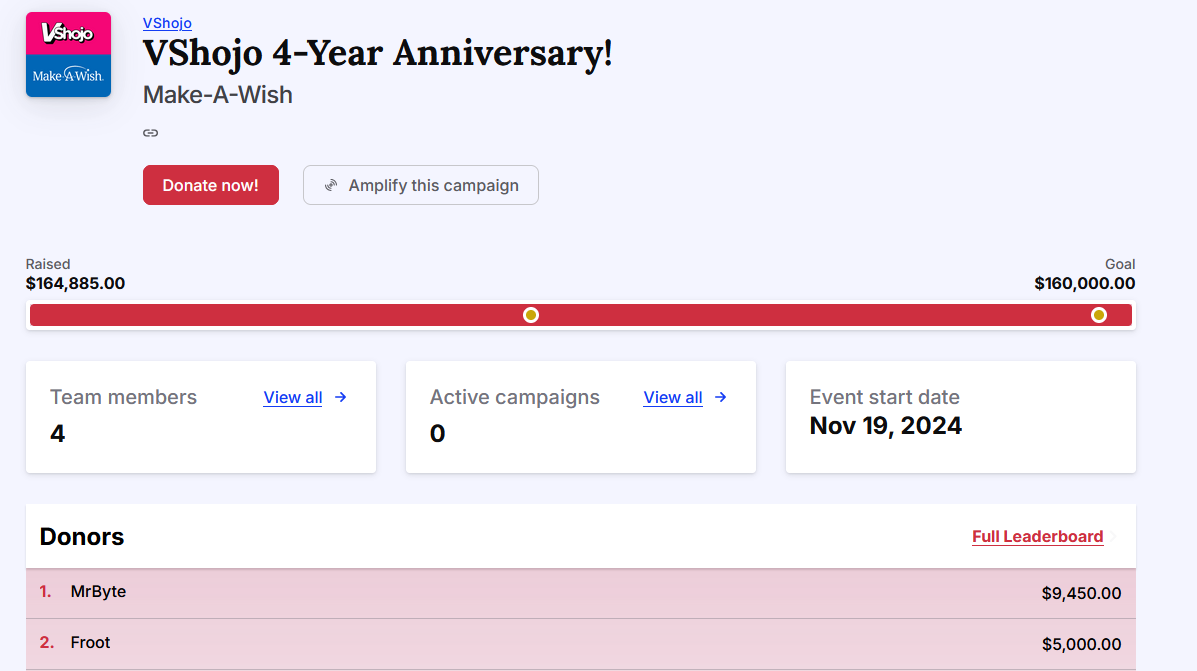Click the amplify broadcast icon

click(330, 186)
